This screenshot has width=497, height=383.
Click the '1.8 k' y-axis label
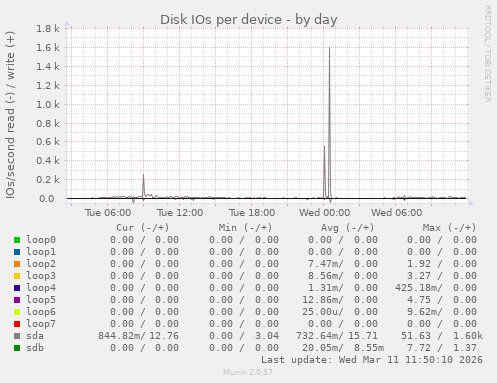point(48,29)
